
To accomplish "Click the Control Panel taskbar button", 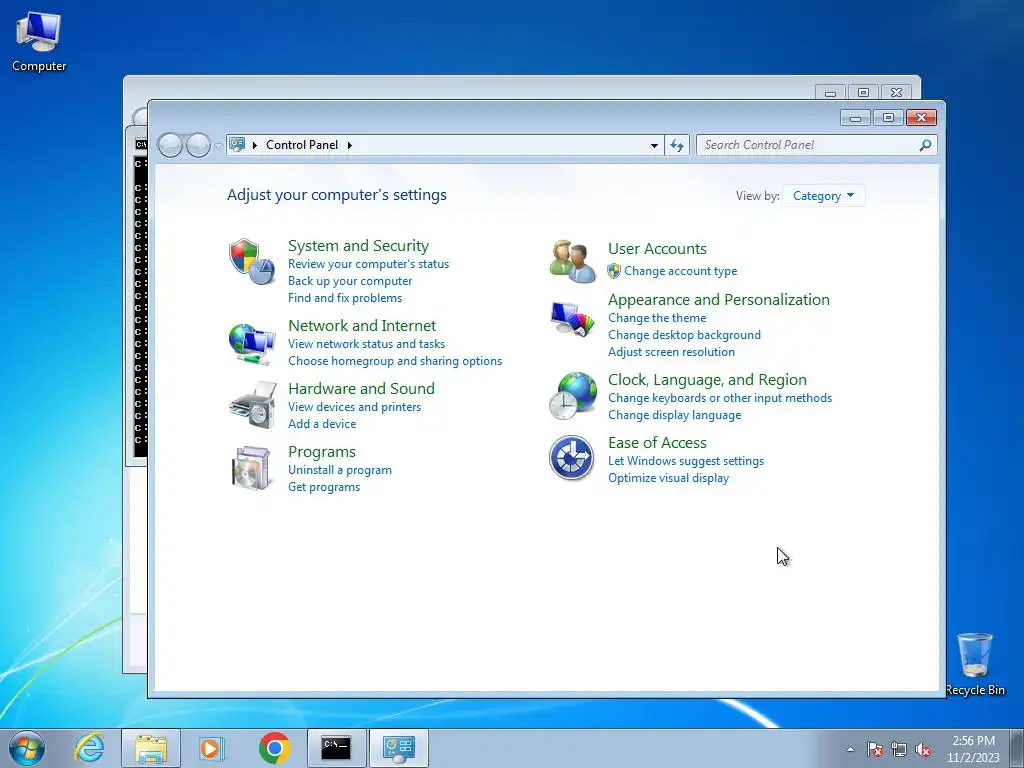I will (x=399, y=748).
